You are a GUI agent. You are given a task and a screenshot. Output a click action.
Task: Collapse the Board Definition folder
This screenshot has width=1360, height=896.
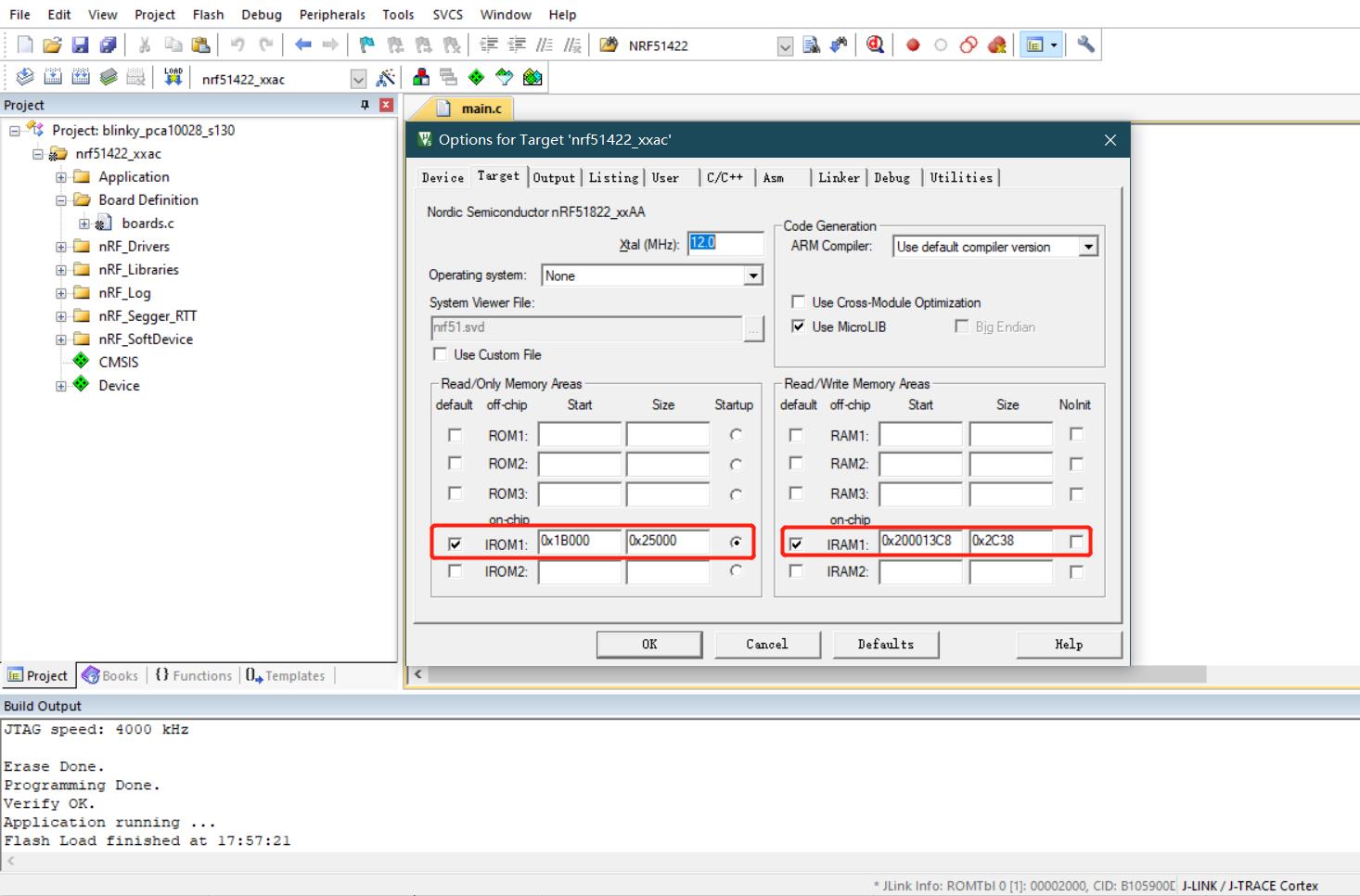tap(60, 200)
